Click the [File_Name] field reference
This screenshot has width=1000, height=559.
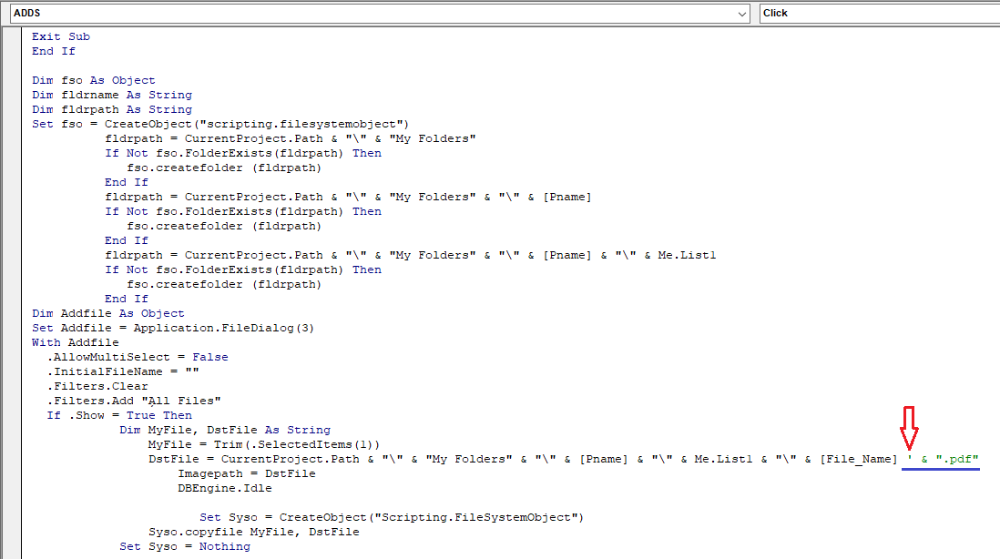click(x=858, y=460)
